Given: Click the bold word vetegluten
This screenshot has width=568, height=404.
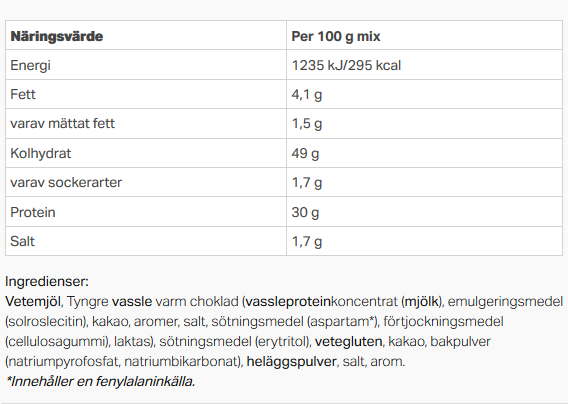Looking at the screenshot, I should pyautogui.click(x=348, y=341).
